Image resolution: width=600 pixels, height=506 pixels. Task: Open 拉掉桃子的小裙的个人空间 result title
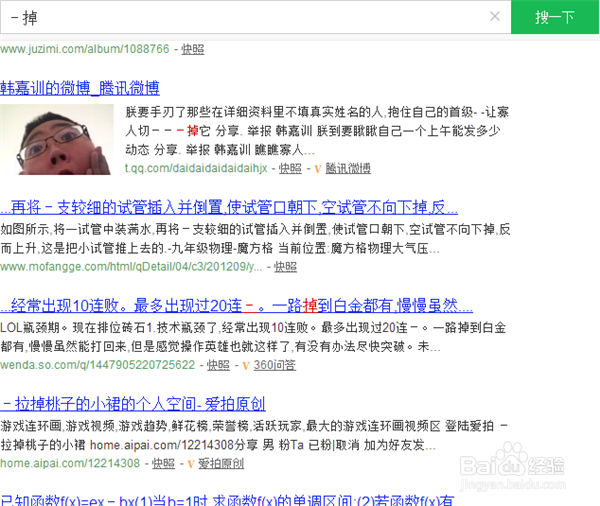(133, 404)
